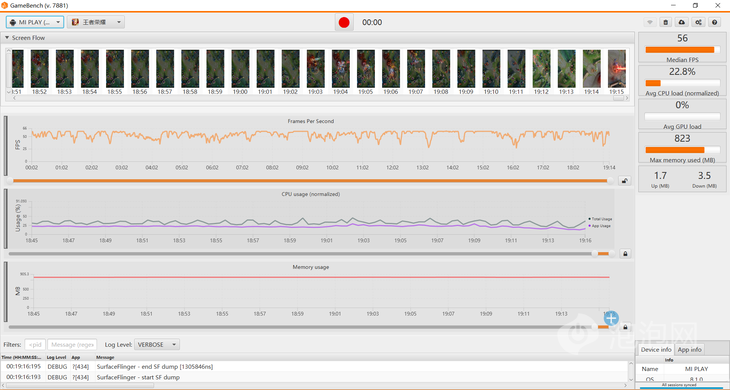Image resolution: width=730 pixels, height=390 pixels.
Task: Click the Frames Per Second chart title
Action: [x=311, y=121]
